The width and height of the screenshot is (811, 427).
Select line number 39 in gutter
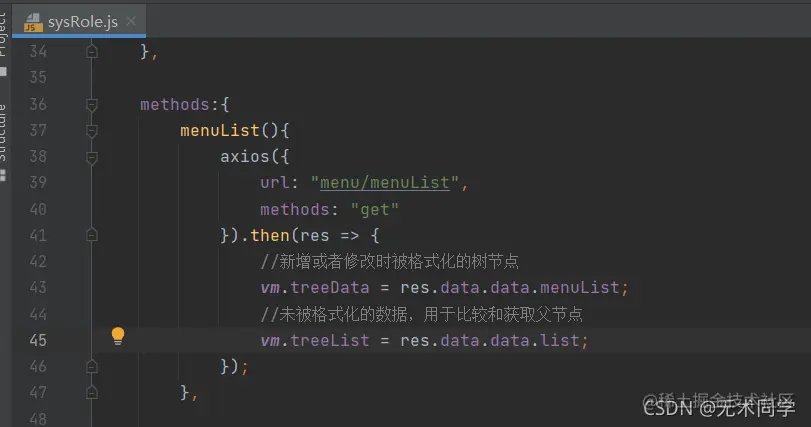(38, 182)
